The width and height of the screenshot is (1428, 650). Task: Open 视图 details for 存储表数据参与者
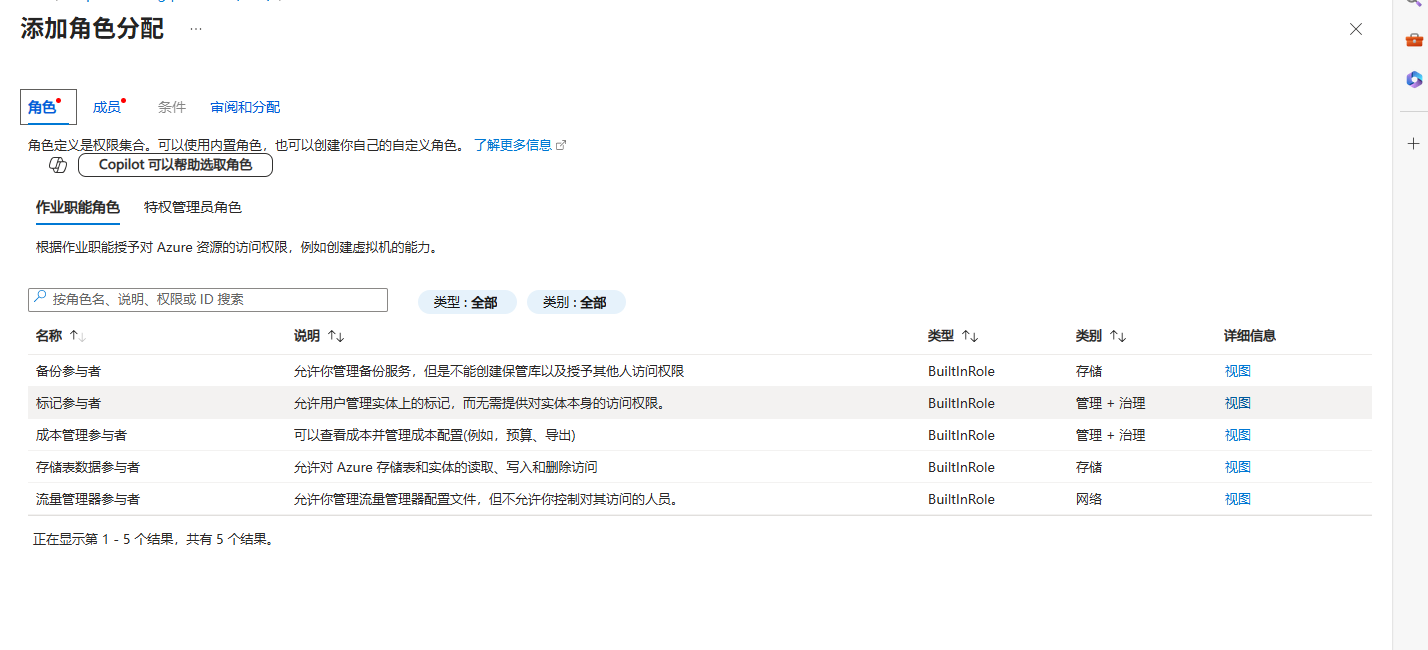pyautogui.click(x=1238, y=467)
